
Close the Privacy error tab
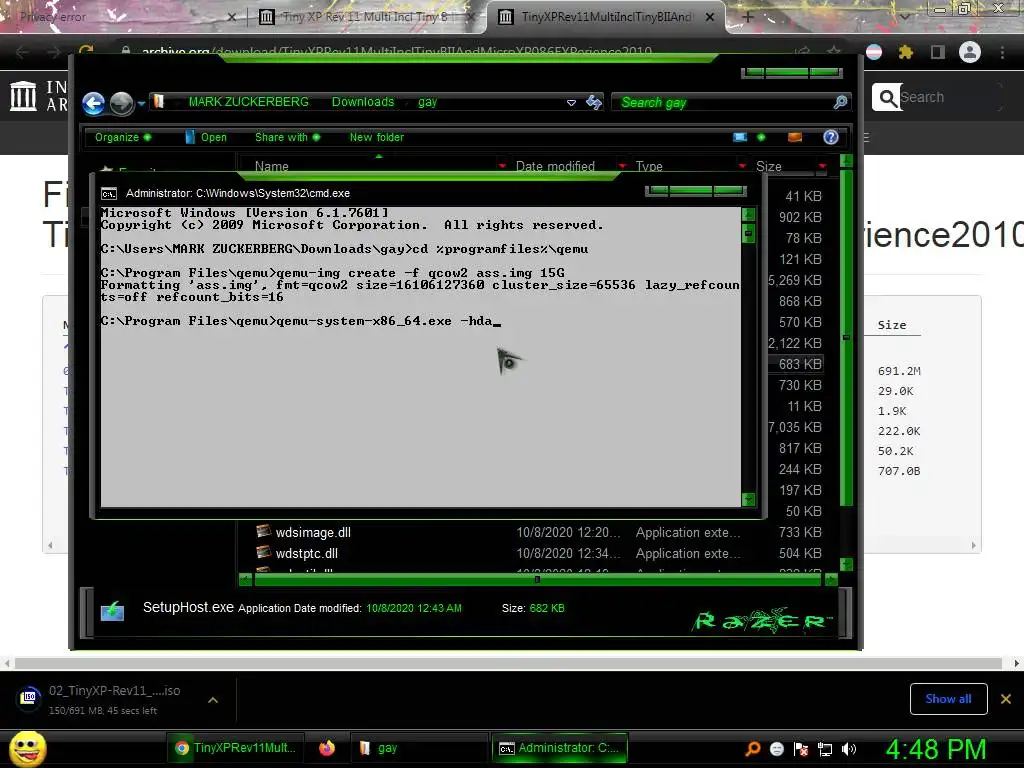point(232,18)
